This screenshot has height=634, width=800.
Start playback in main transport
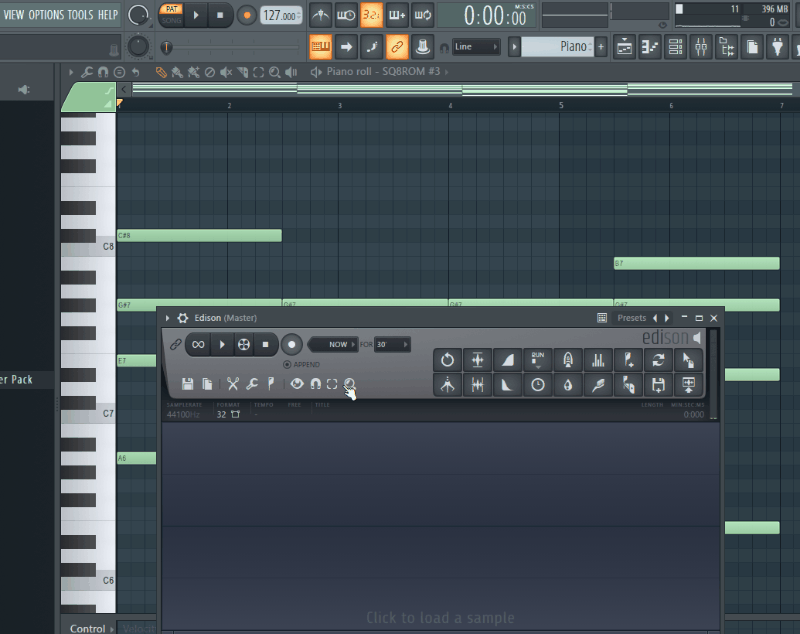click(196, 15)
